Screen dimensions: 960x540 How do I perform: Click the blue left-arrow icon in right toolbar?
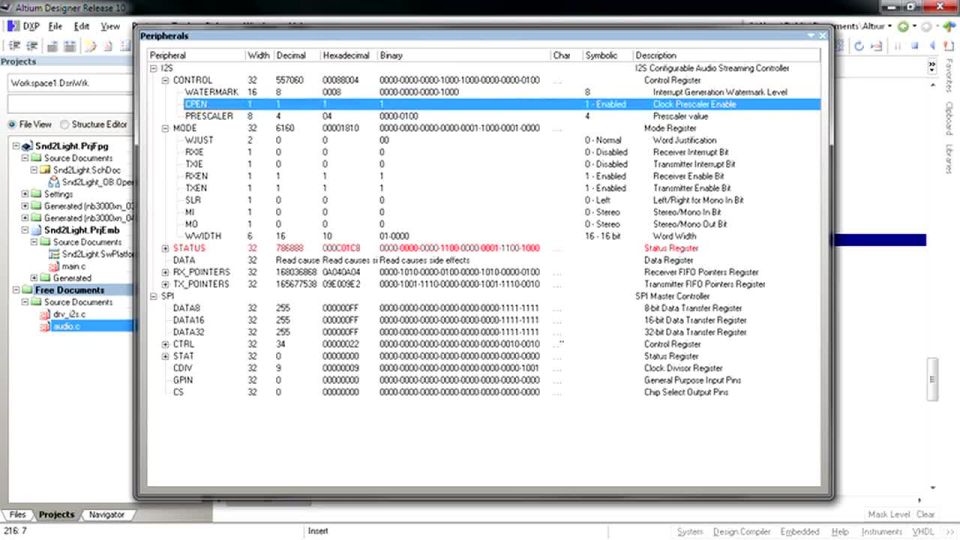pyautogui.click(x=932, y=46)
